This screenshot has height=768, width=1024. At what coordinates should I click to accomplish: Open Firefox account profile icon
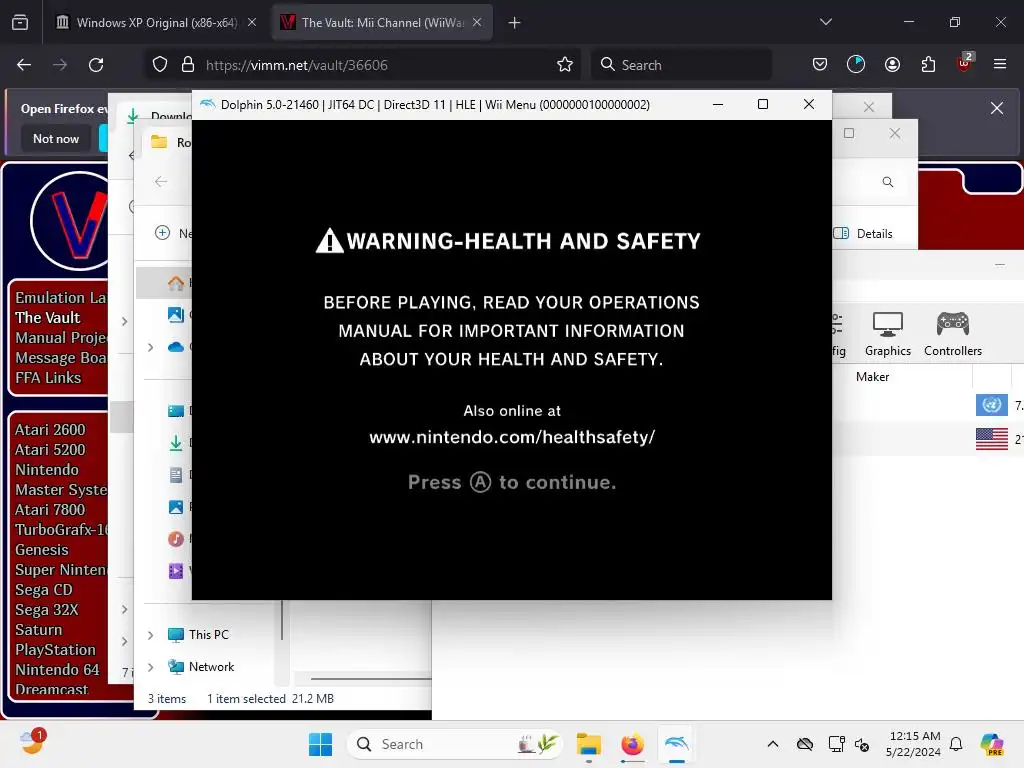click(x=892, y=64)
